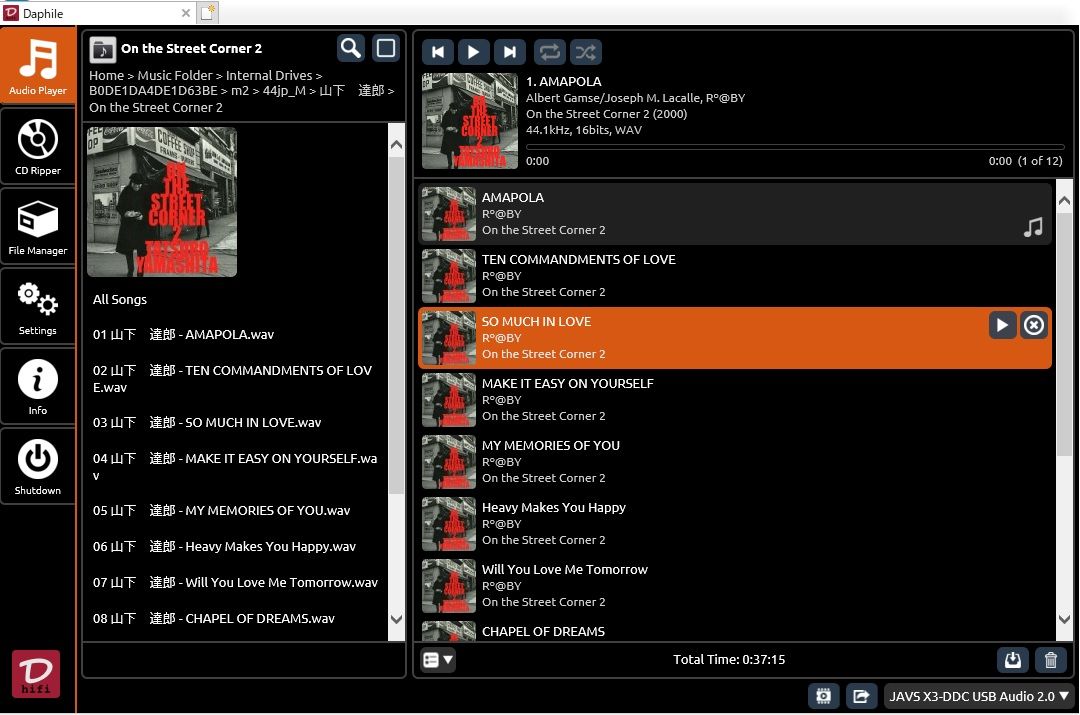1080x715 pixels.
Task: Open the Info section
Action: click(38, 386)
